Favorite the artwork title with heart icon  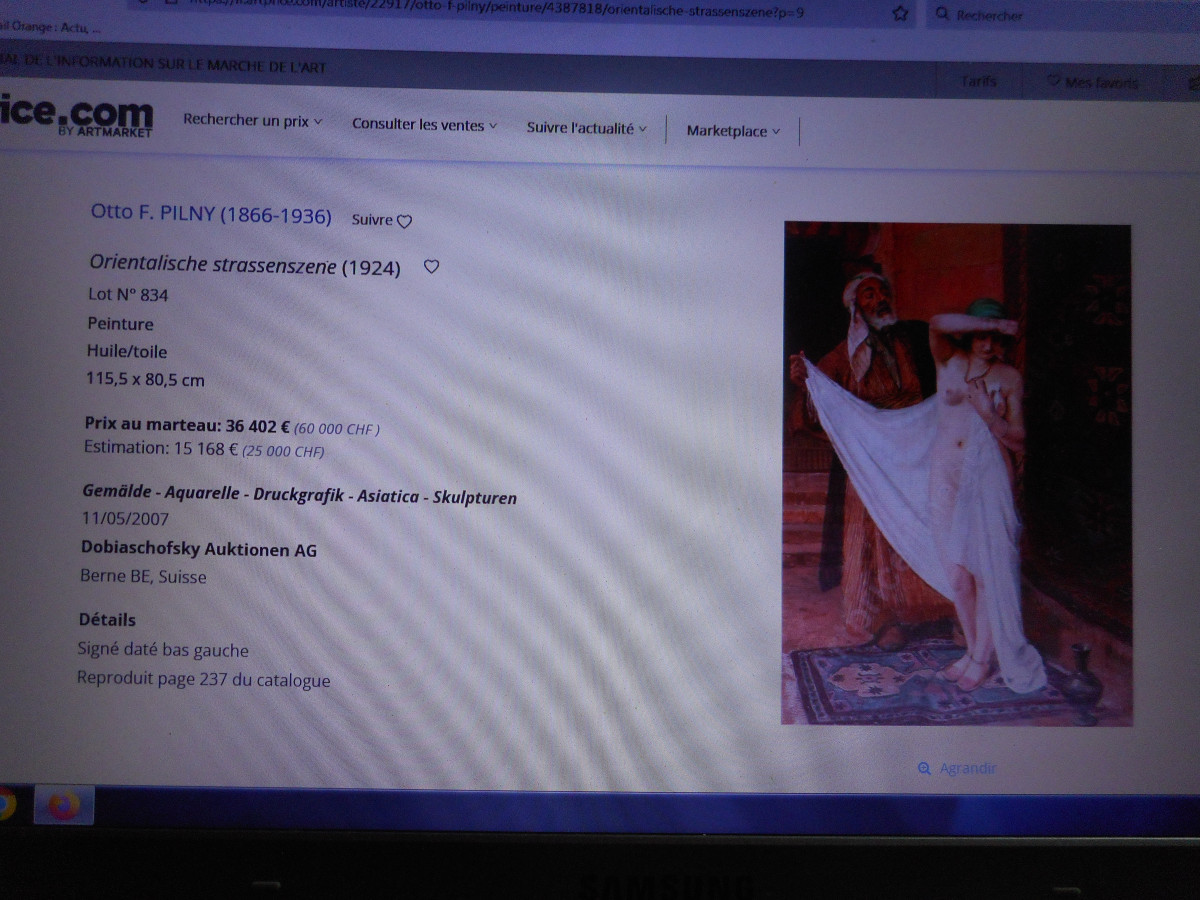pos(431,267)
